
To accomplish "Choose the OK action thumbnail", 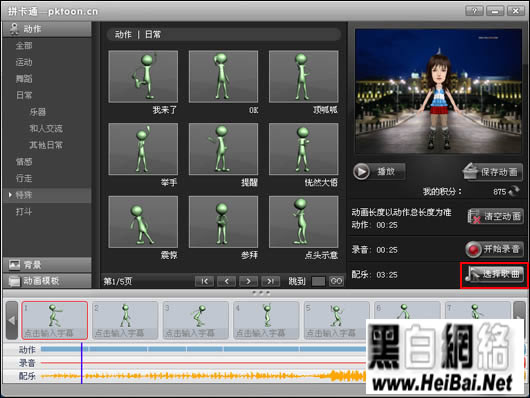I will click(223, 76).
